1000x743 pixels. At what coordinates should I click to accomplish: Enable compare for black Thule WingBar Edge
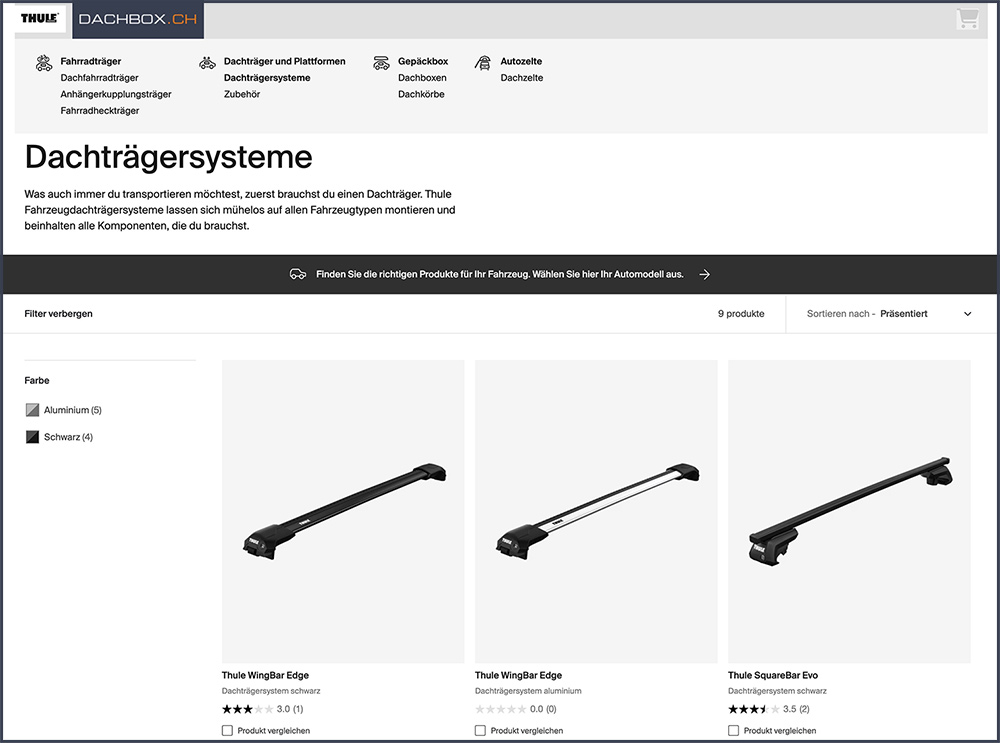pyautogui.click(x=228, y=731)
